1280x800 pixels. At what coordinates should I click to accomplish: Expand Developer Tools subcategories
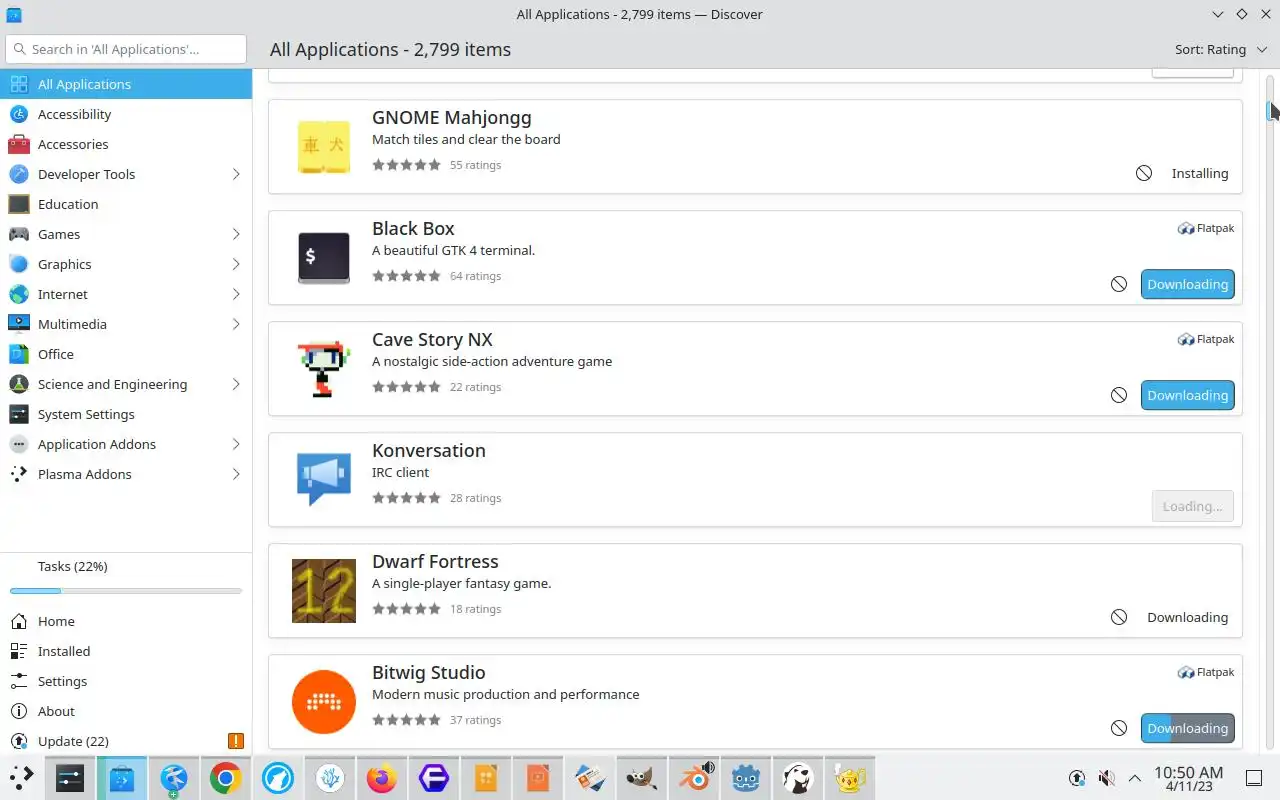point(236,174)
